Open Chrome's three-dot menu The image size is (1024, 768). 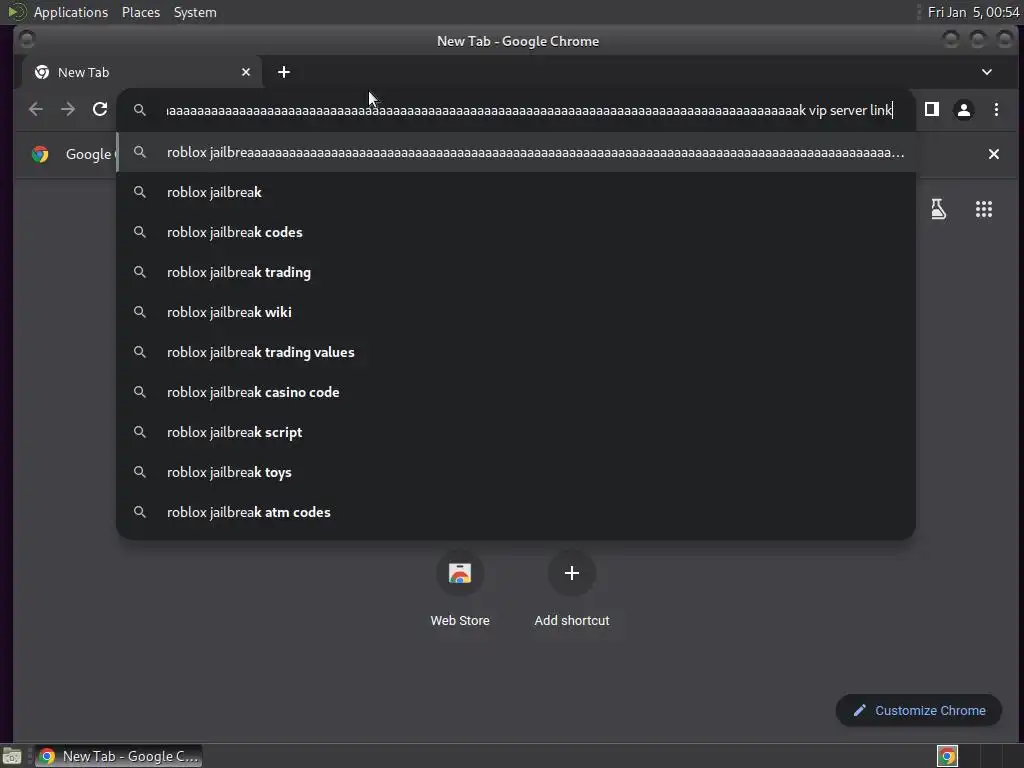996,109
